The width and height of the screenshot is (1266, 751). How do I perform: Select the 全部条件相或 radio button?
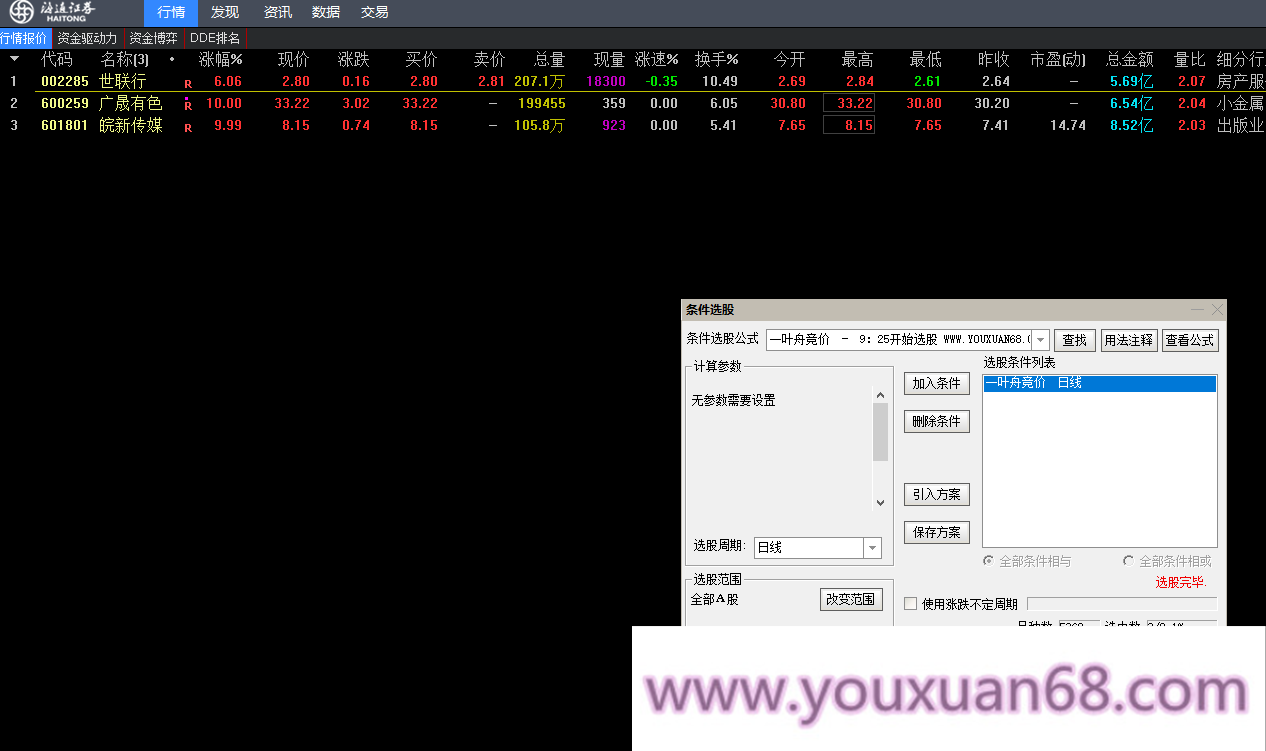tap(1129, 561)
